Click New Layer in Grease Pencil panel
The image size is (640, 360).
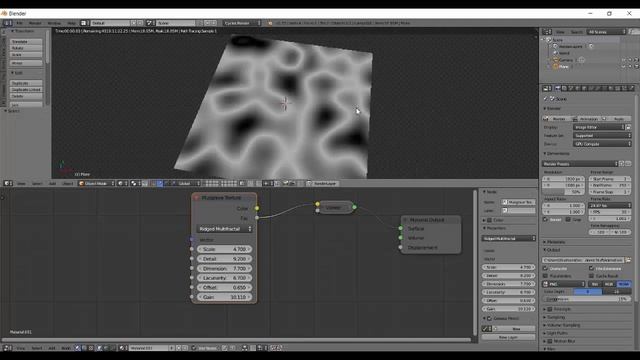508,337
